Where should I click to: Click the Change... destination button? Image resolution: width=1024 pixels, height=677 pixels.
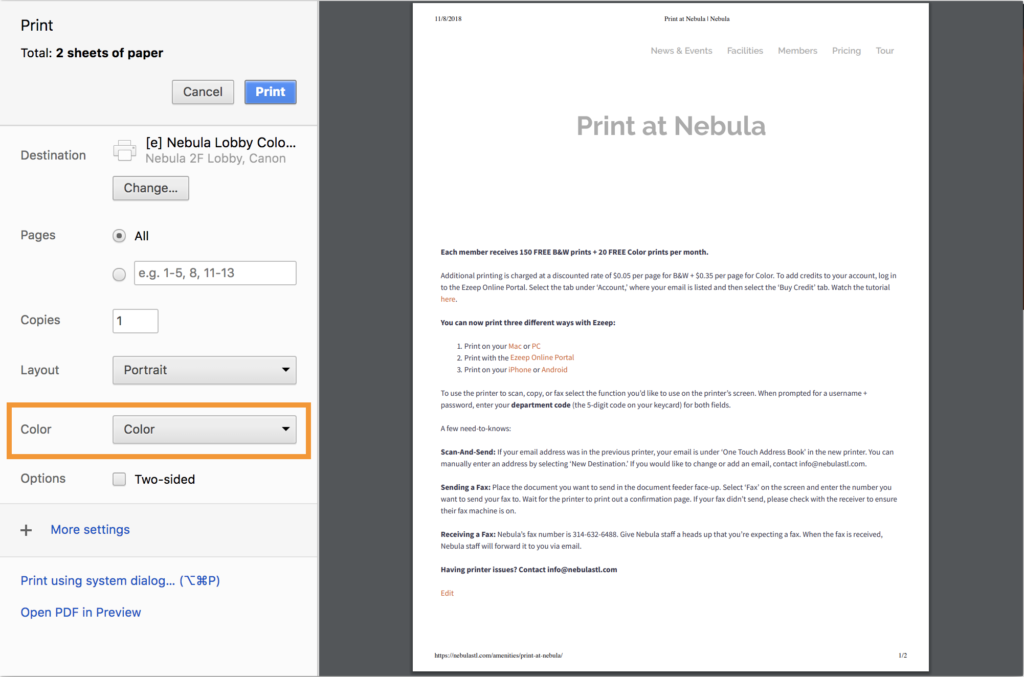tap(150, 188)
